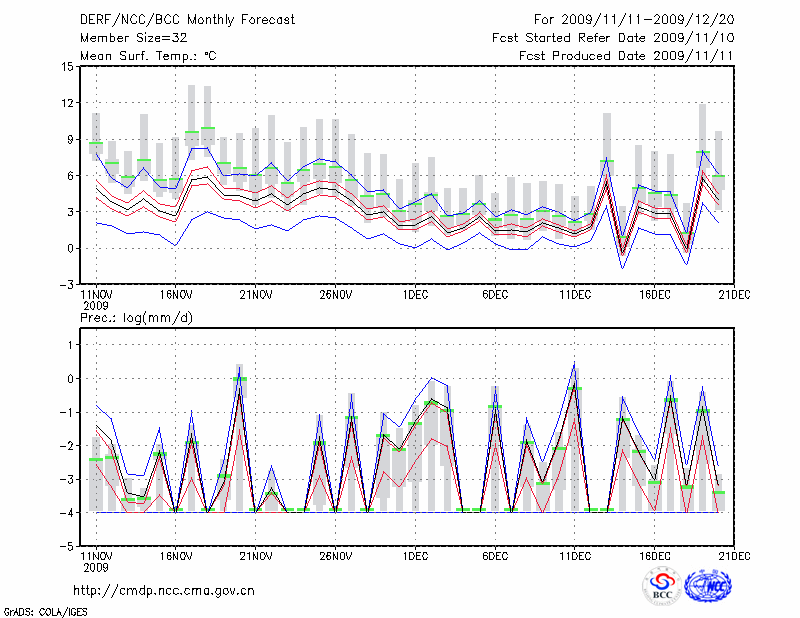Select 26NOV date label under precipitation chart
Image resolution: width=800 pixels, height=618 pixels.
335,555
